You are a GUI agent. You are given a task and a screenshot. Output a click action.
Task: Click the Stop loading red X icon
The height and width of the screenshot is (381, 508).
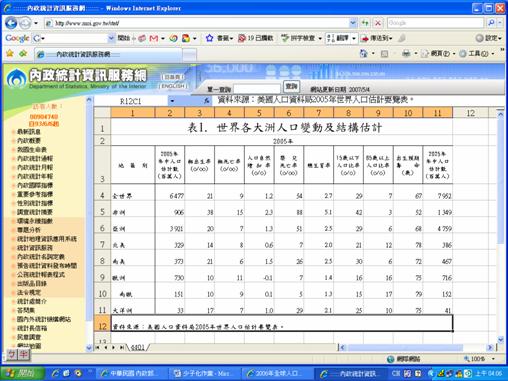[x=378, y=23]
